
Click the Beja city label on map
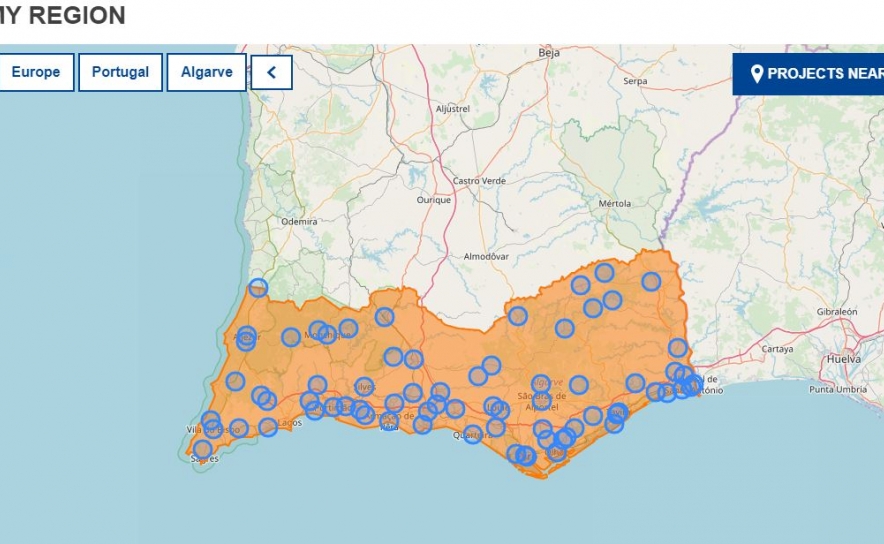(548, 53)
